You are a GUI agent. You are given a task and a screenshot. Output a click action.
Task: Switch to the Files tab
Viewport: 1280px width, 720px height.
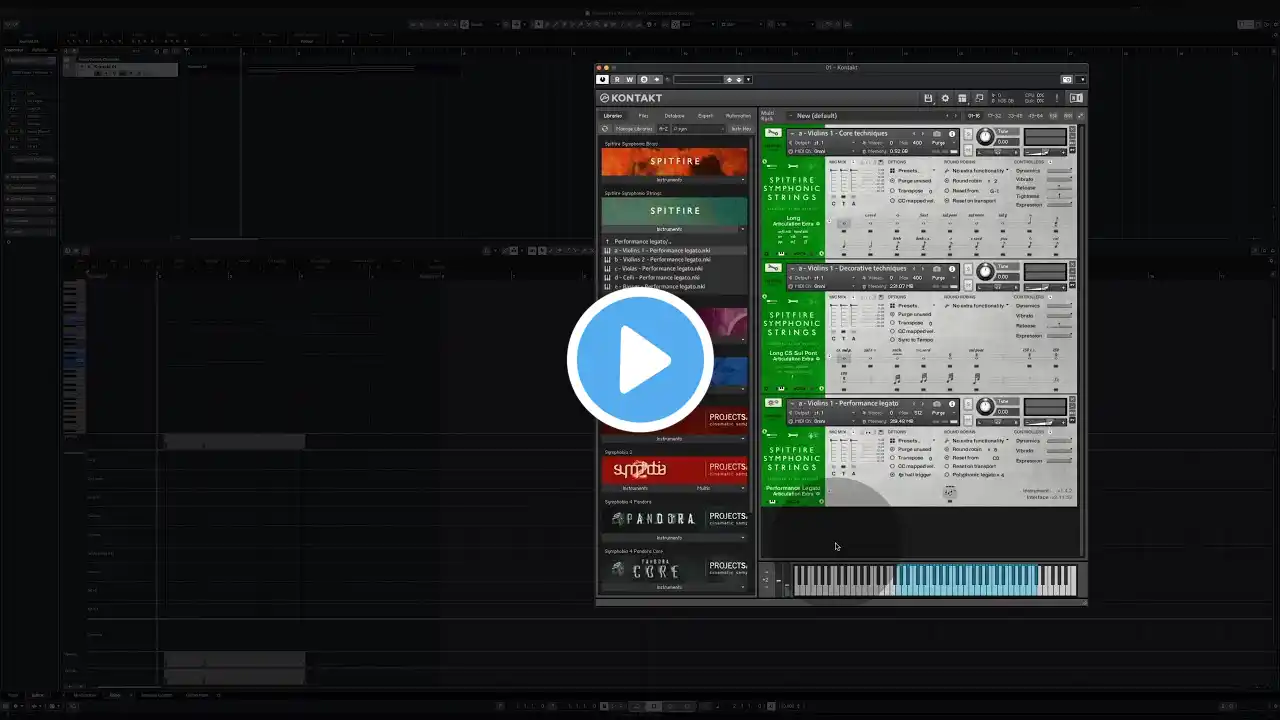tap(643, 116)
